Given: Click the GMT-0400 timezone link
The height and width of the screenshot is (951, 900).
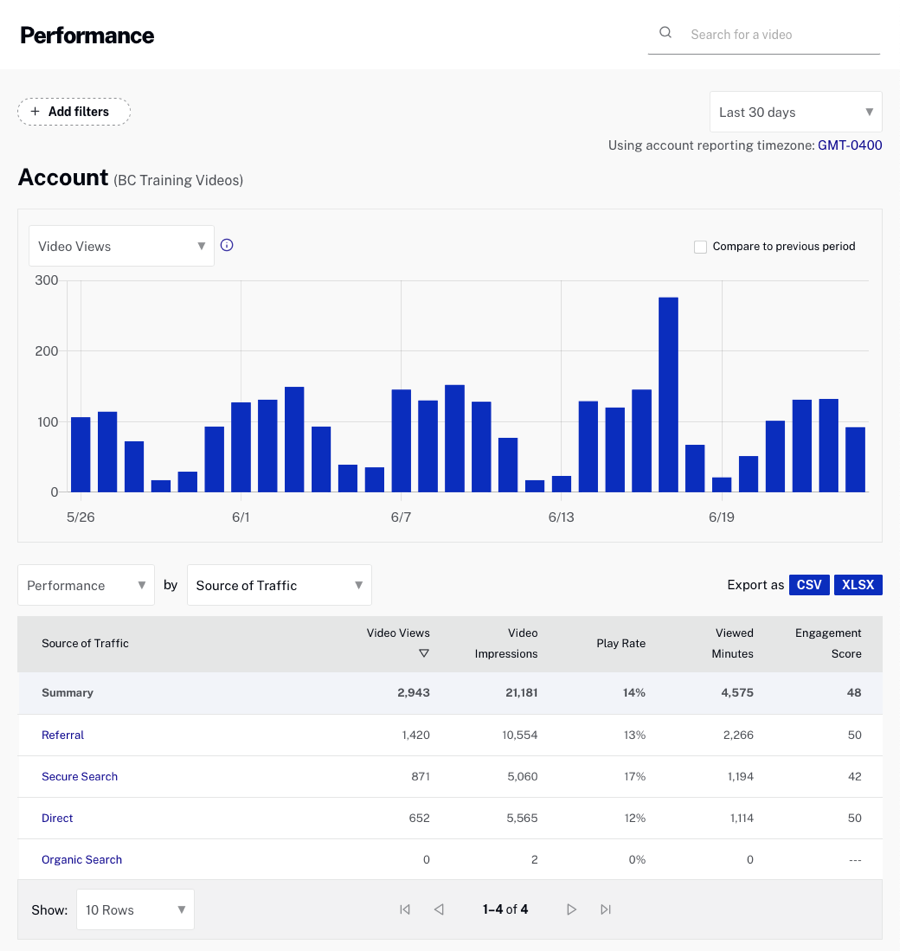Looking at the screenshot, I should coord(849,145).
